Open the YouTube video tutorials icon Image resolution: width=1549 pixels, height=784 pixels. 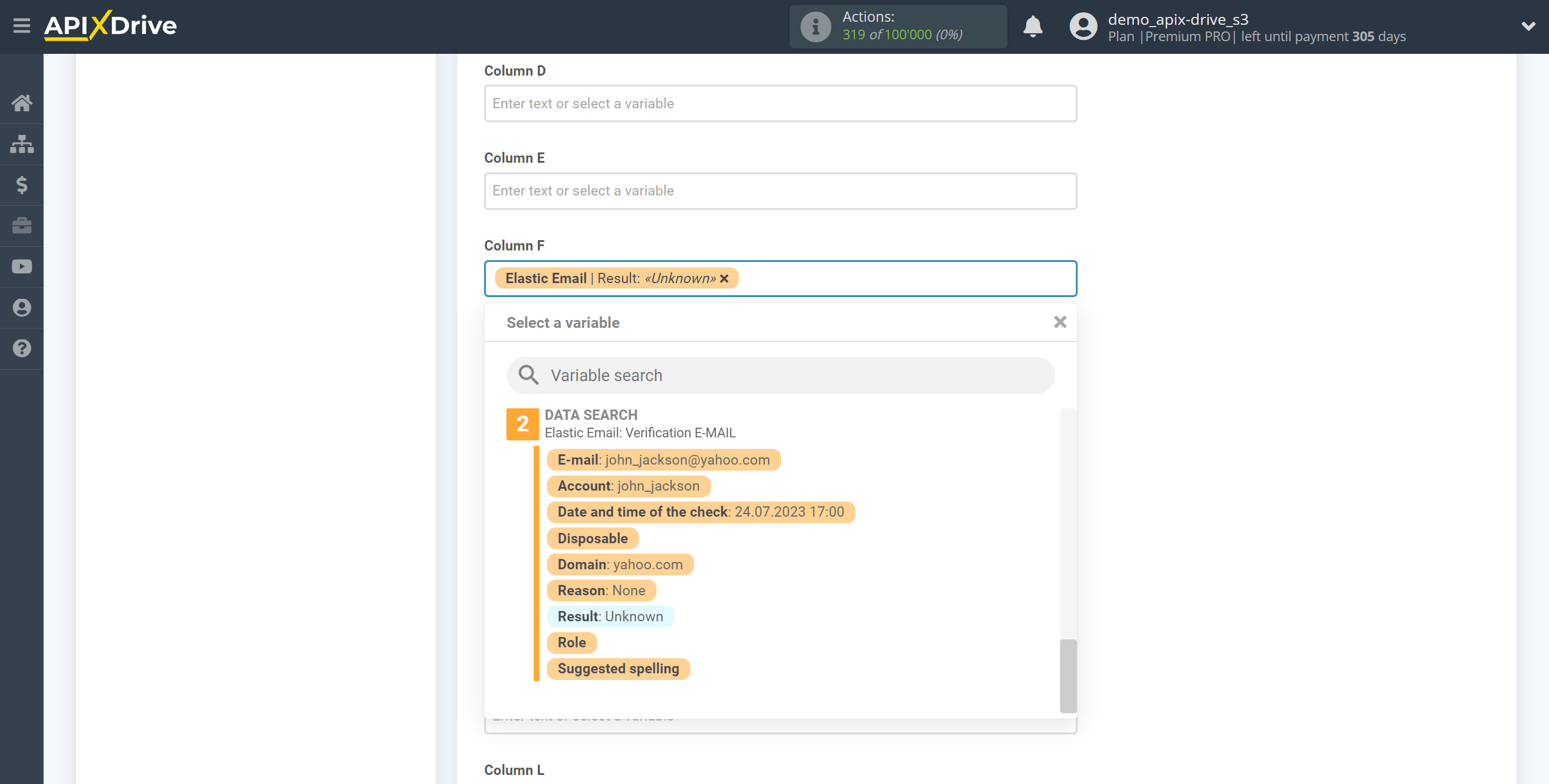[x=22, y=267]
